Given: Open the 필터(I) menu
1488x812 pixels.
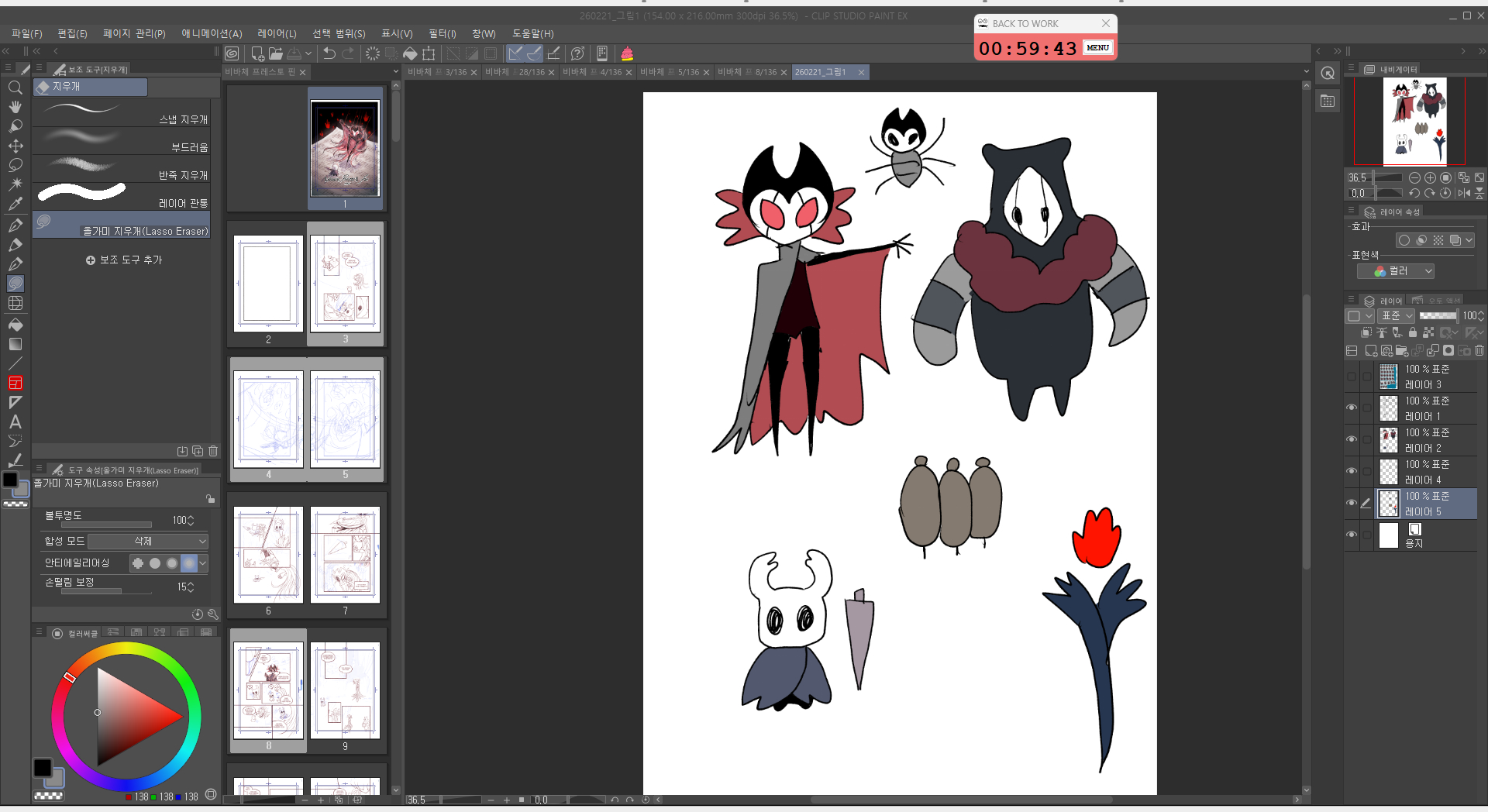Looking at the screenshot, I should [x=442, y=33].
